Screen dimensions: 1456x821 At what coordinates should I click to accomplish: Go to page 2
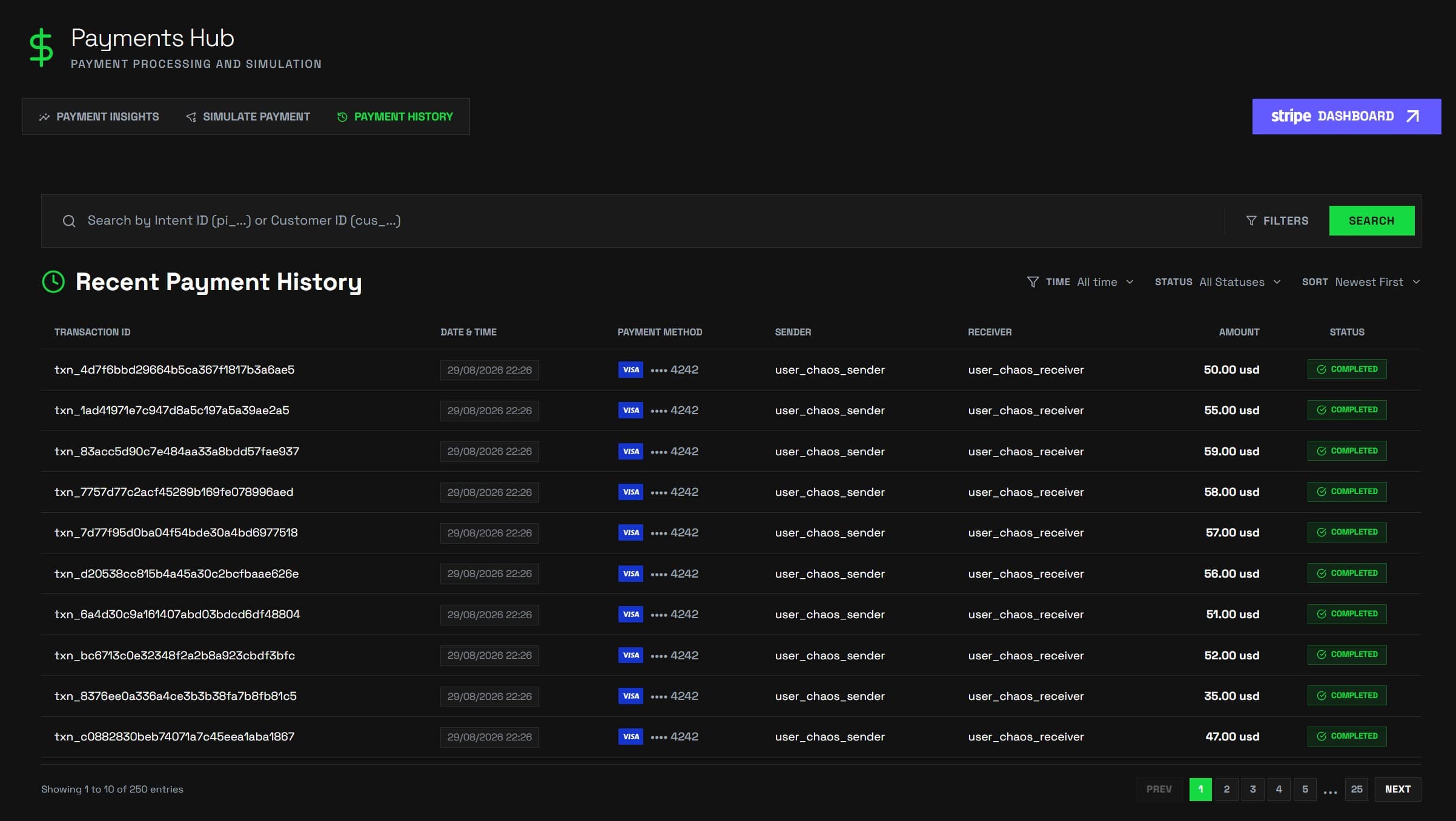(x=1226, y=790)
